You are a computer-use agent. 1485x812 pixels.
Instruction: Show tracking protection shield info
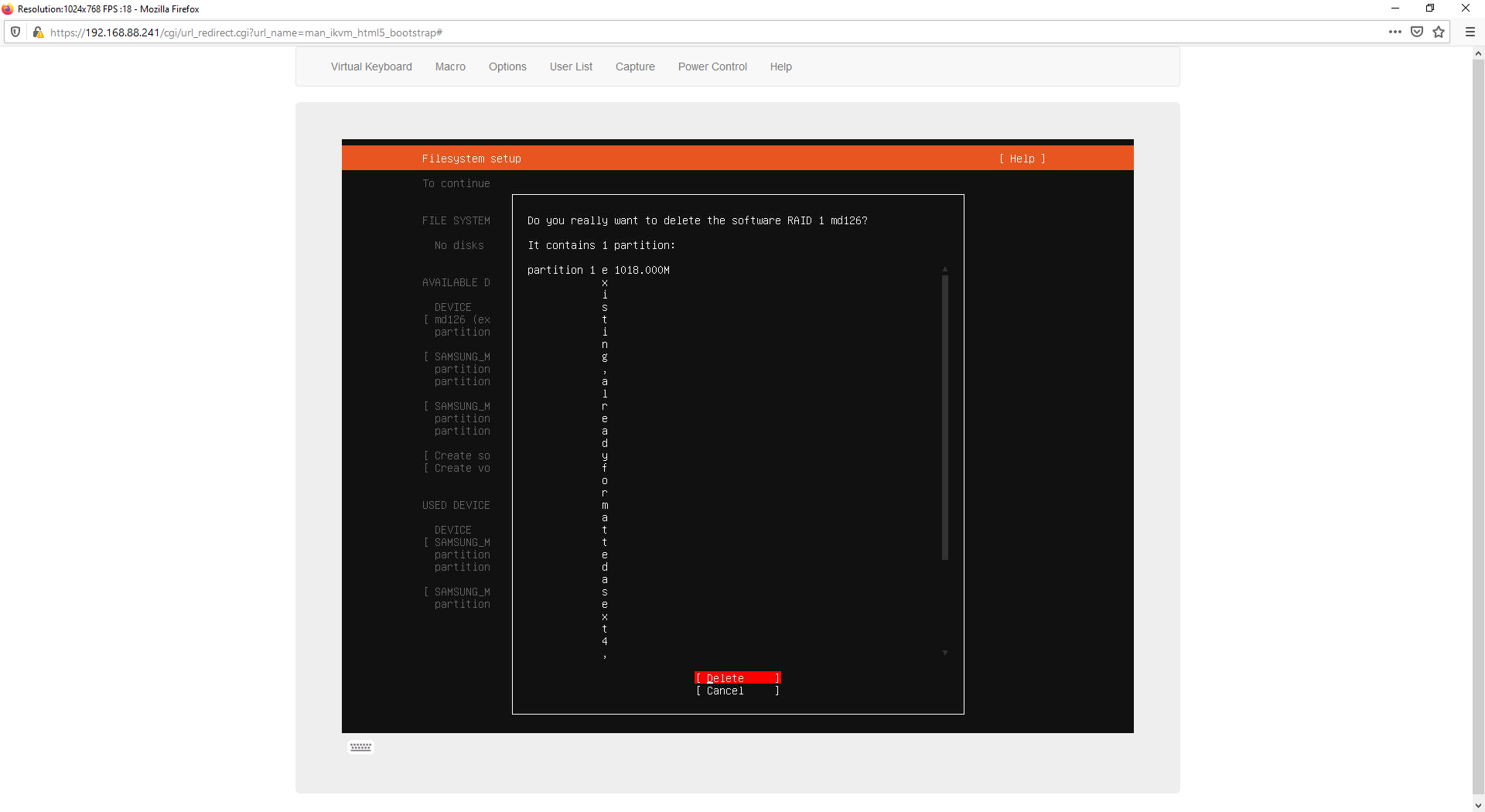(x=15, y=32)
